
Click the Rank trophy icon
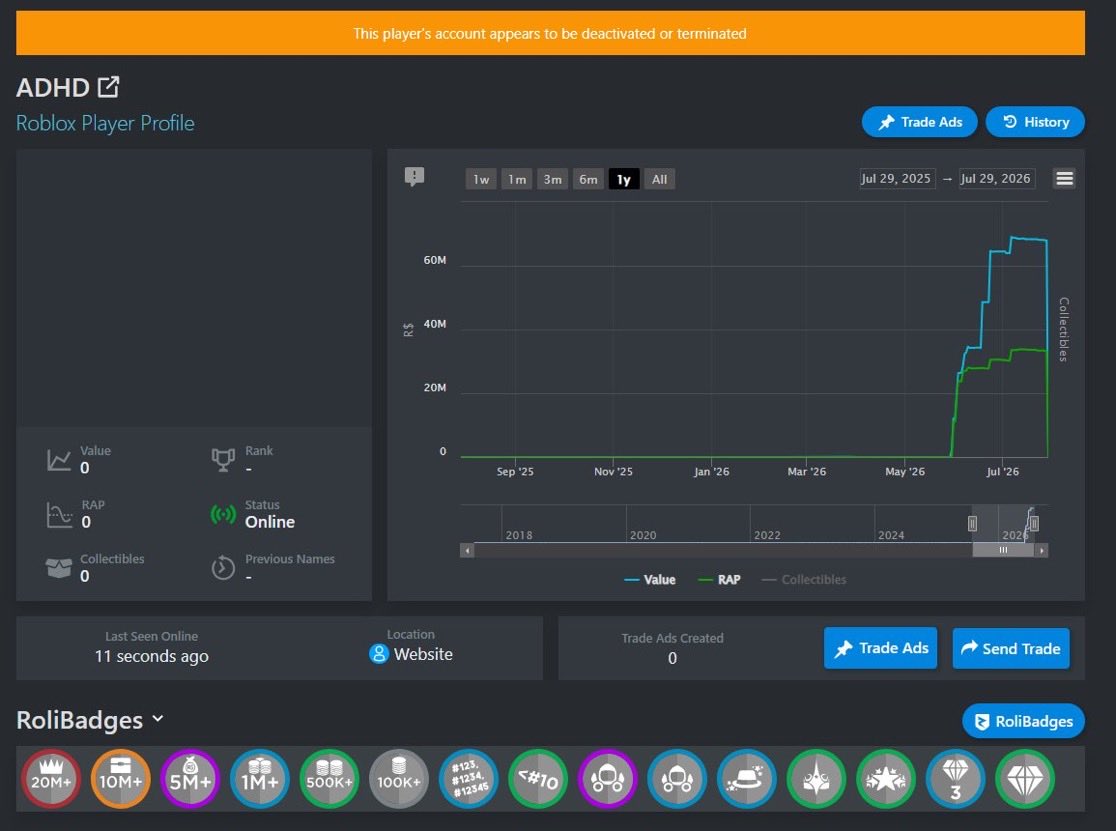[223, 460]
